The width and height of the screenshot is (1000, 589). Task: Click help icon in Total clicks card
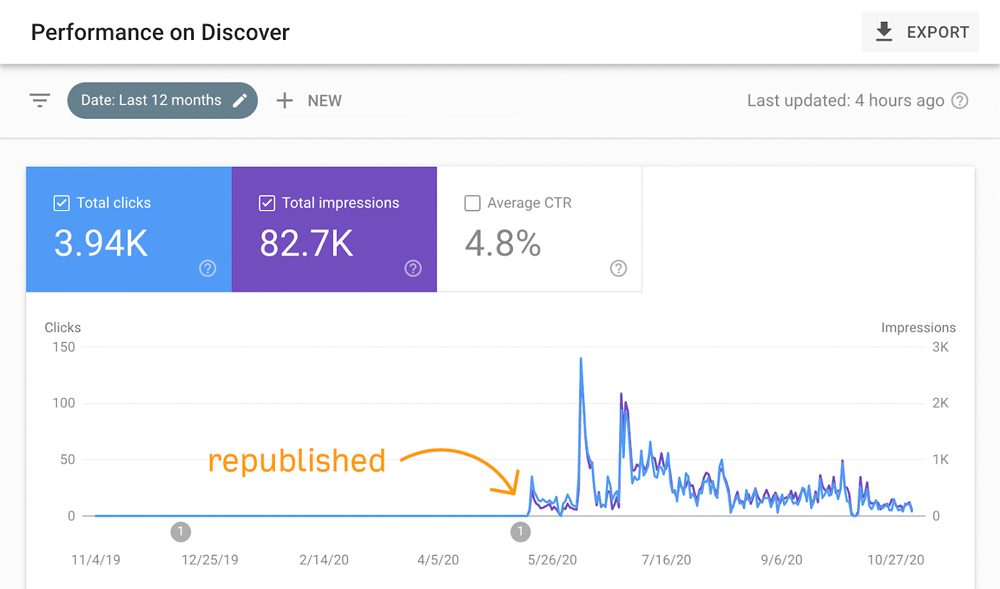(x=208, y=268)
